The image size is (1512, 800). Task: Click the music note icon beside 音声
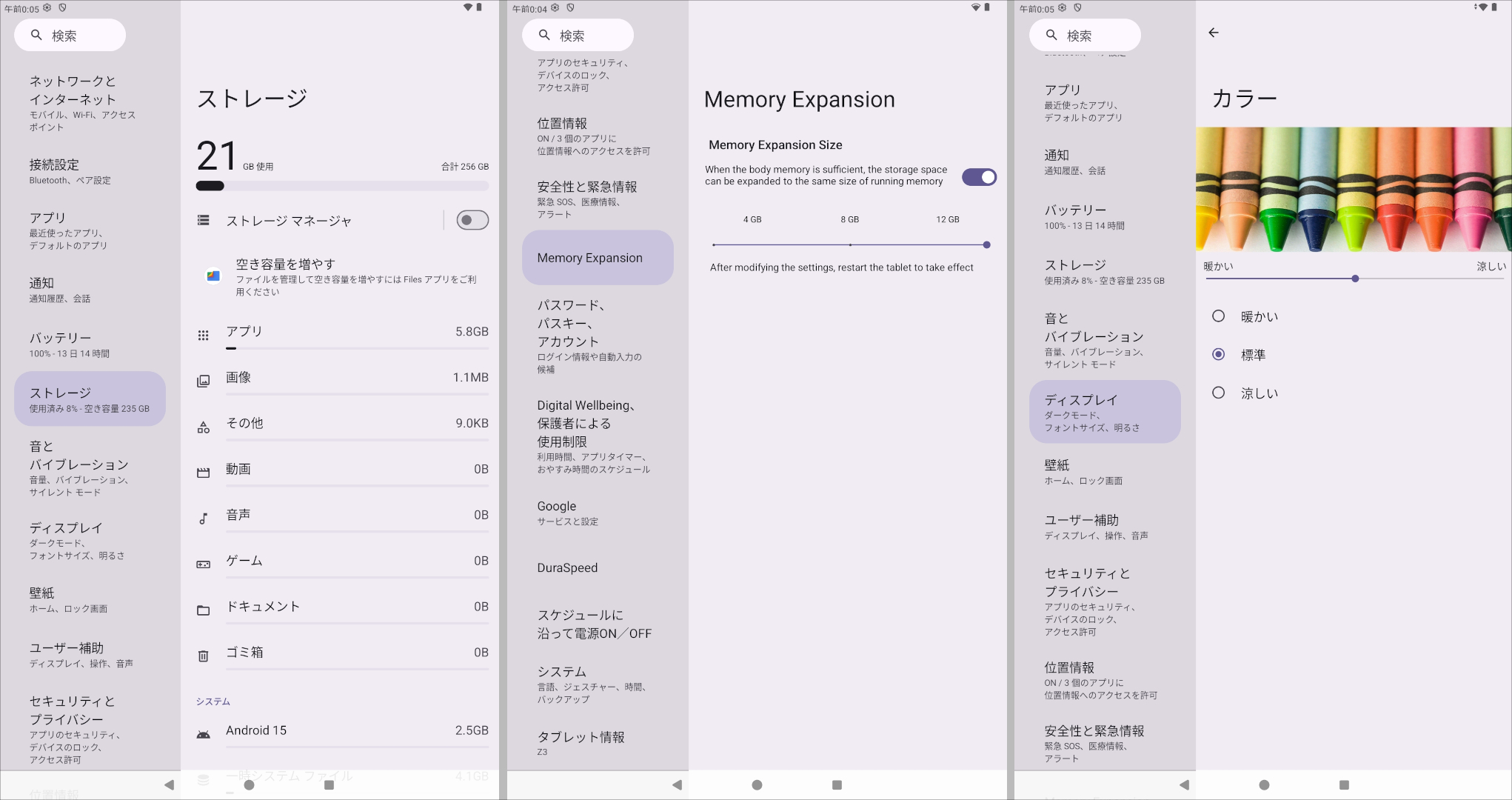coord(203,519)
